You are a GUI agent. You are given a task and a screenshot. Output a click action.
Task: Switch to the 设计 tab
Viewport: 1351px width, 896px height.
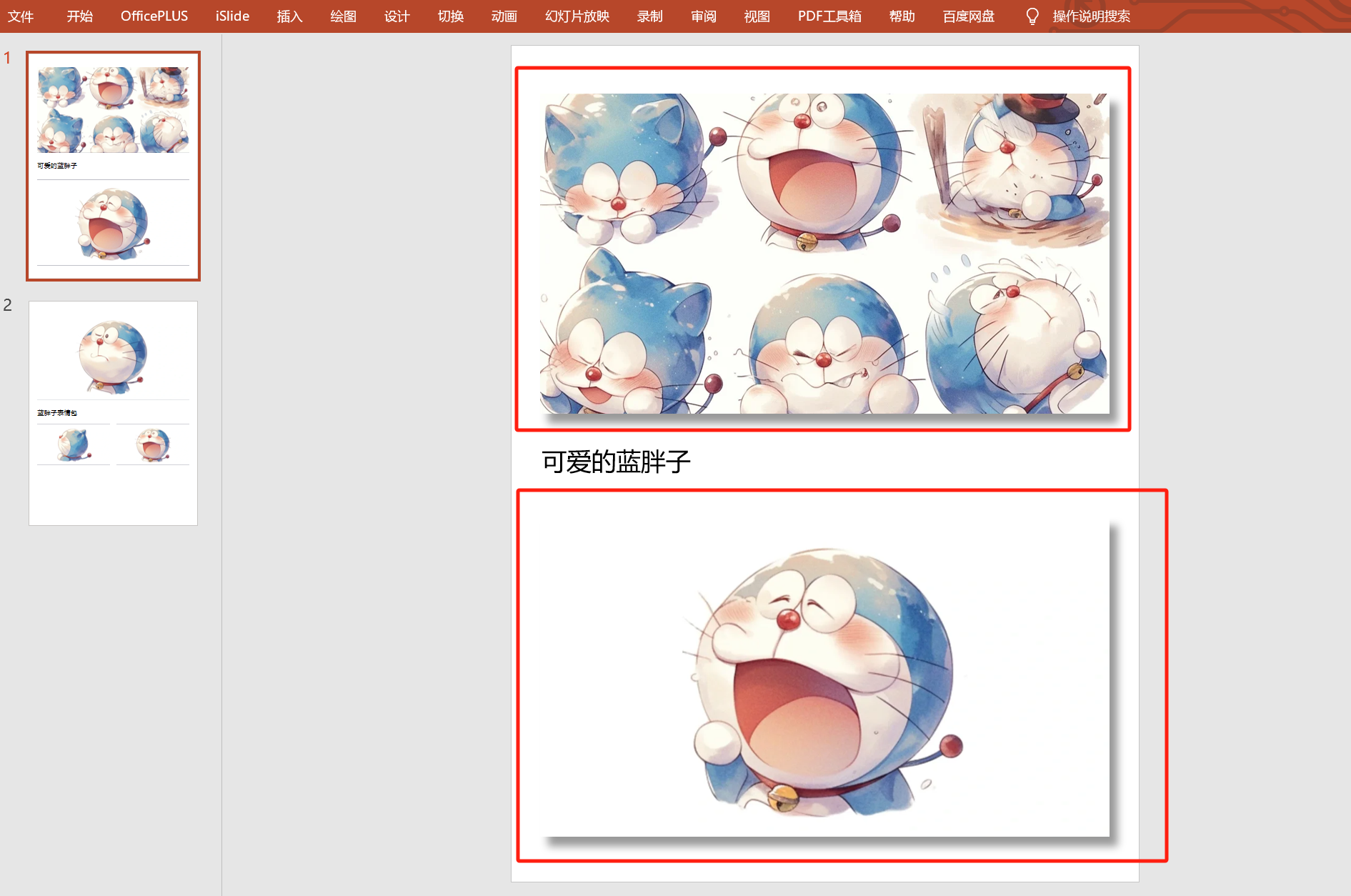pos(397,16)
